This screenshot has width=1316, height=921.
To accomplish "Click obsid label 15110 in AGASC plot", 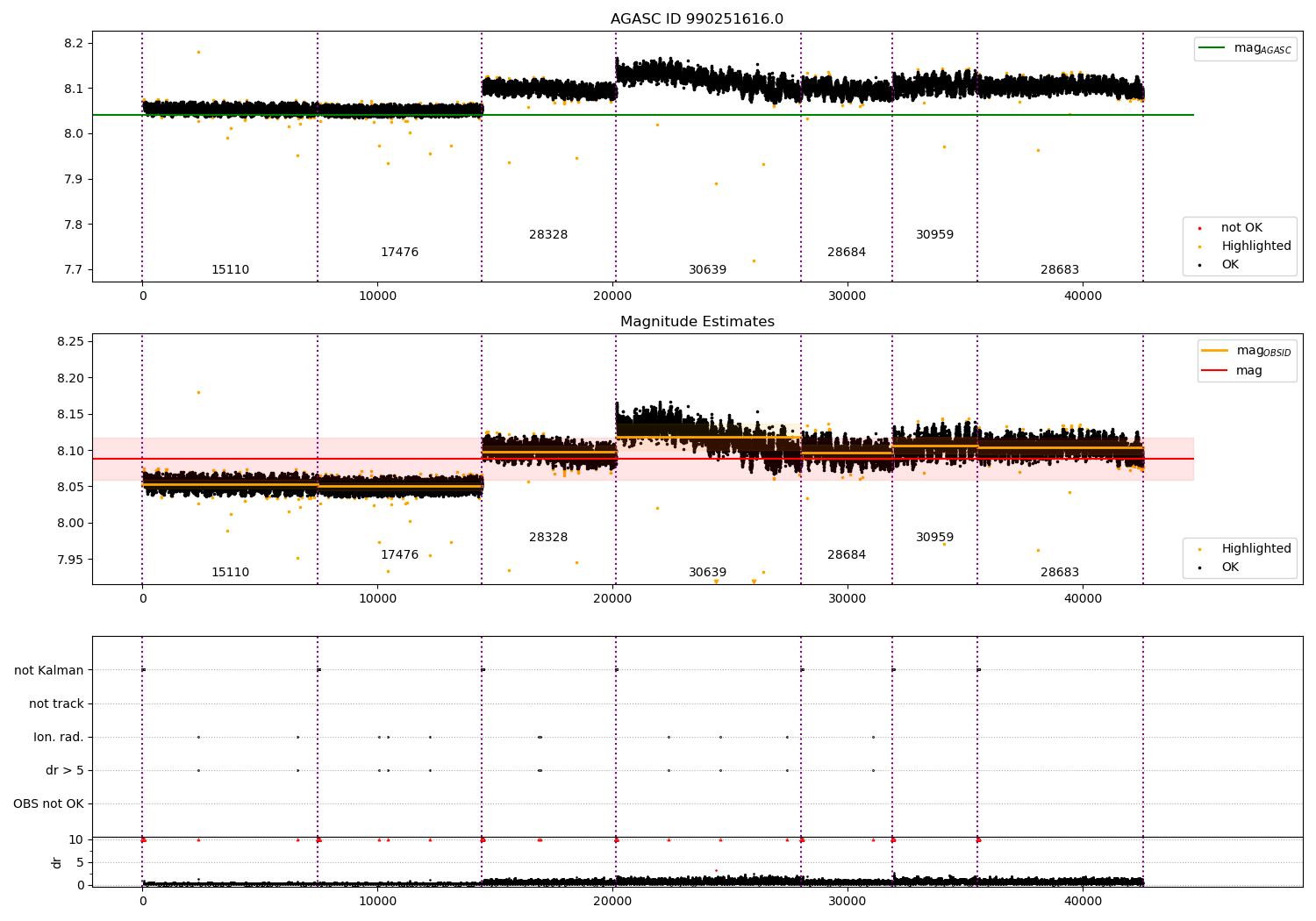I will pyautogui.click(x=230, y=270).
